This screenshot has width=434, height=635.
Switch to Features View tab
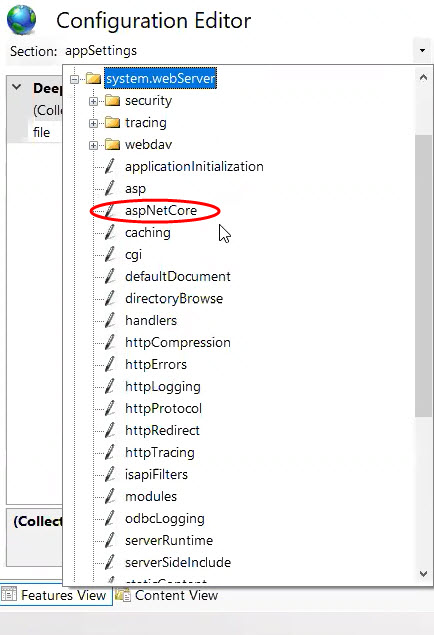coord(56,595)
